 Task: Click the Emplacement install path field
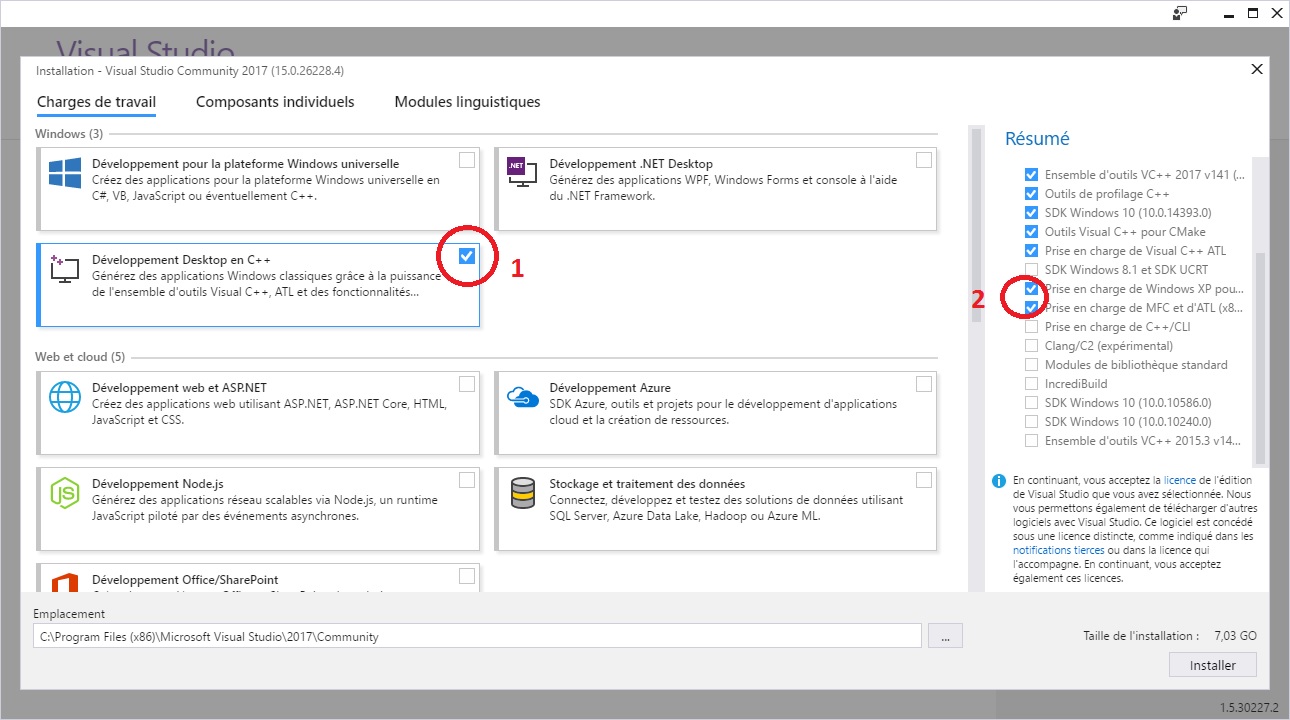pyautogui.click(x=476, y=636)
